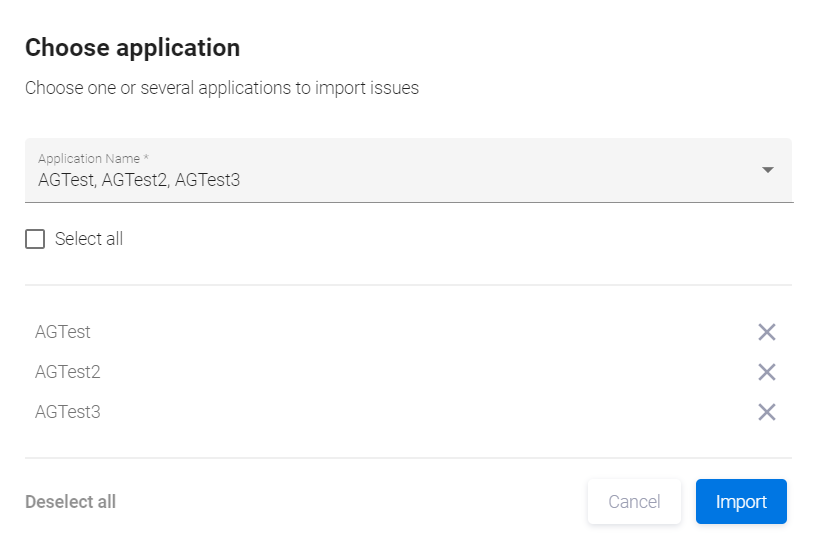Remove AGTest with its X icon

[x=767, y=332]
